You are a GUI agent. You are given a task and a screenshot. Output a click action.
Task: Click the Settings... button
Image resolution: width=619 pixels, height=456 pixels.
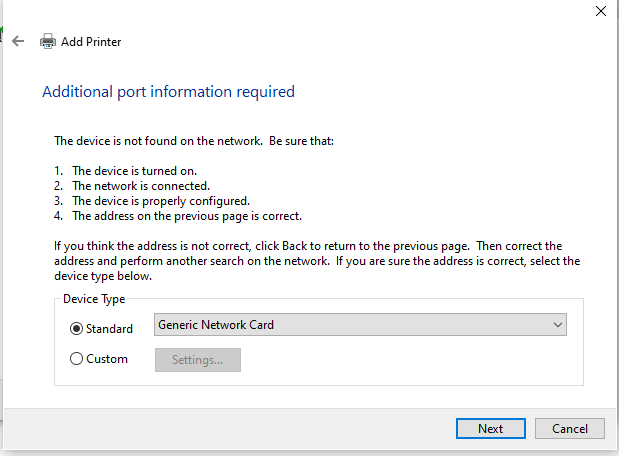[197, 359]
